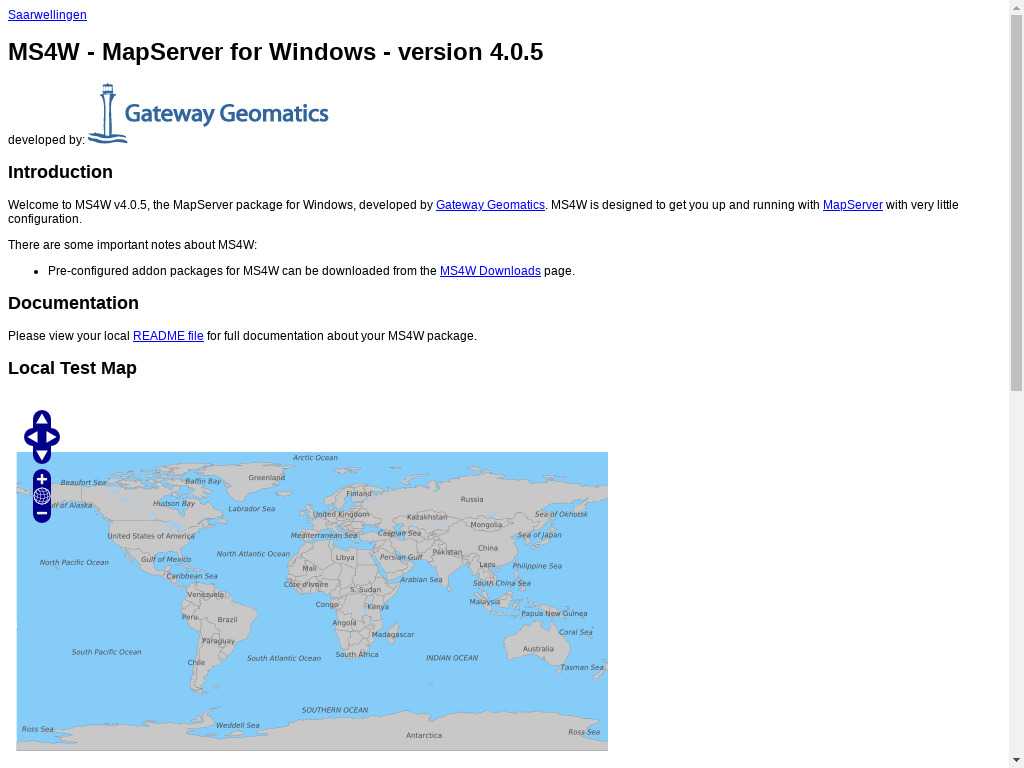Click the 'Baffin Bay' map label
The image size is (1024, 768).
[203, 481]
